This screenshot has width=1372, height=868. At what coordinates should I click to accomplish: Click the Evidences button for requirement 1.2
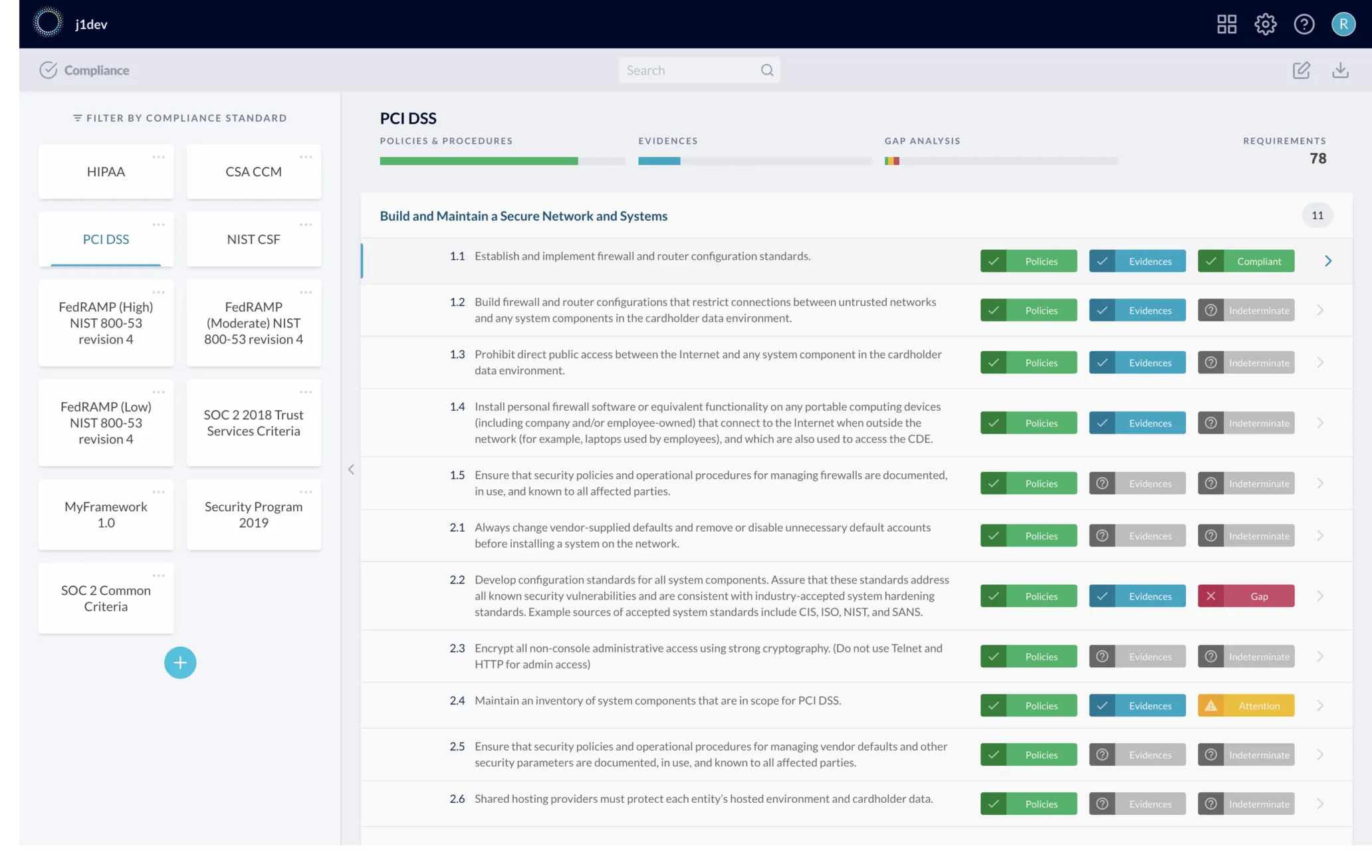tap(1137, 310)
